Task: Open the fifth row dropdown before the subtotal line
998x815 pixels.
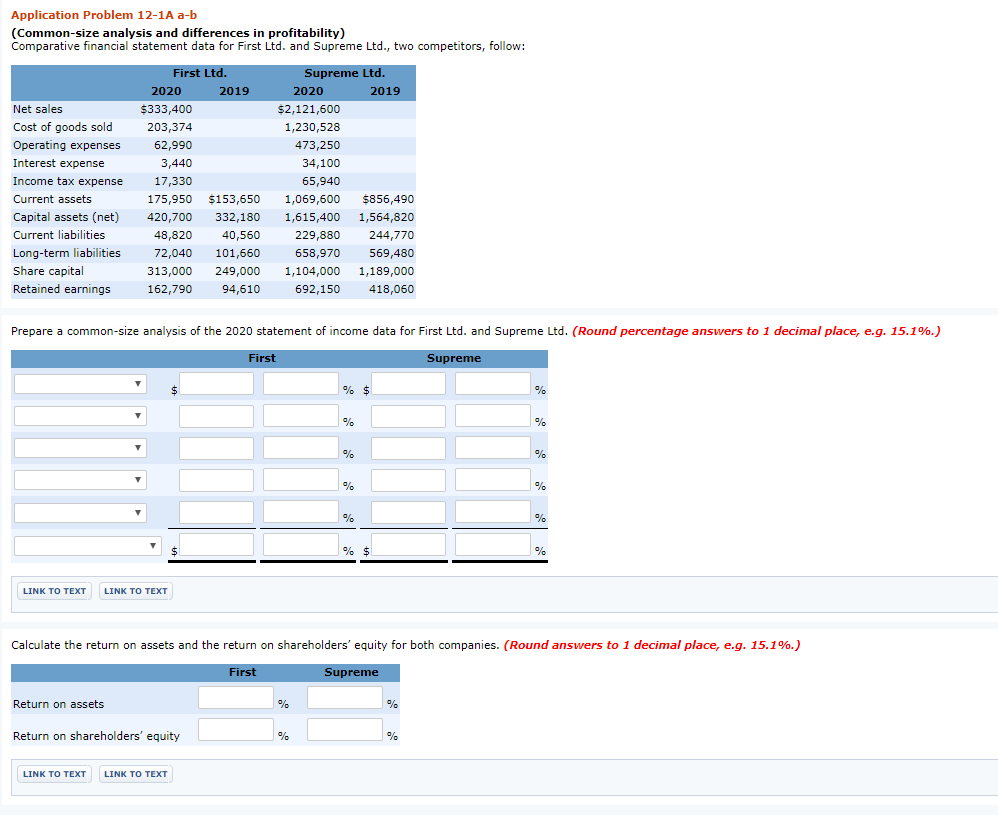Action: coord(80,512)
